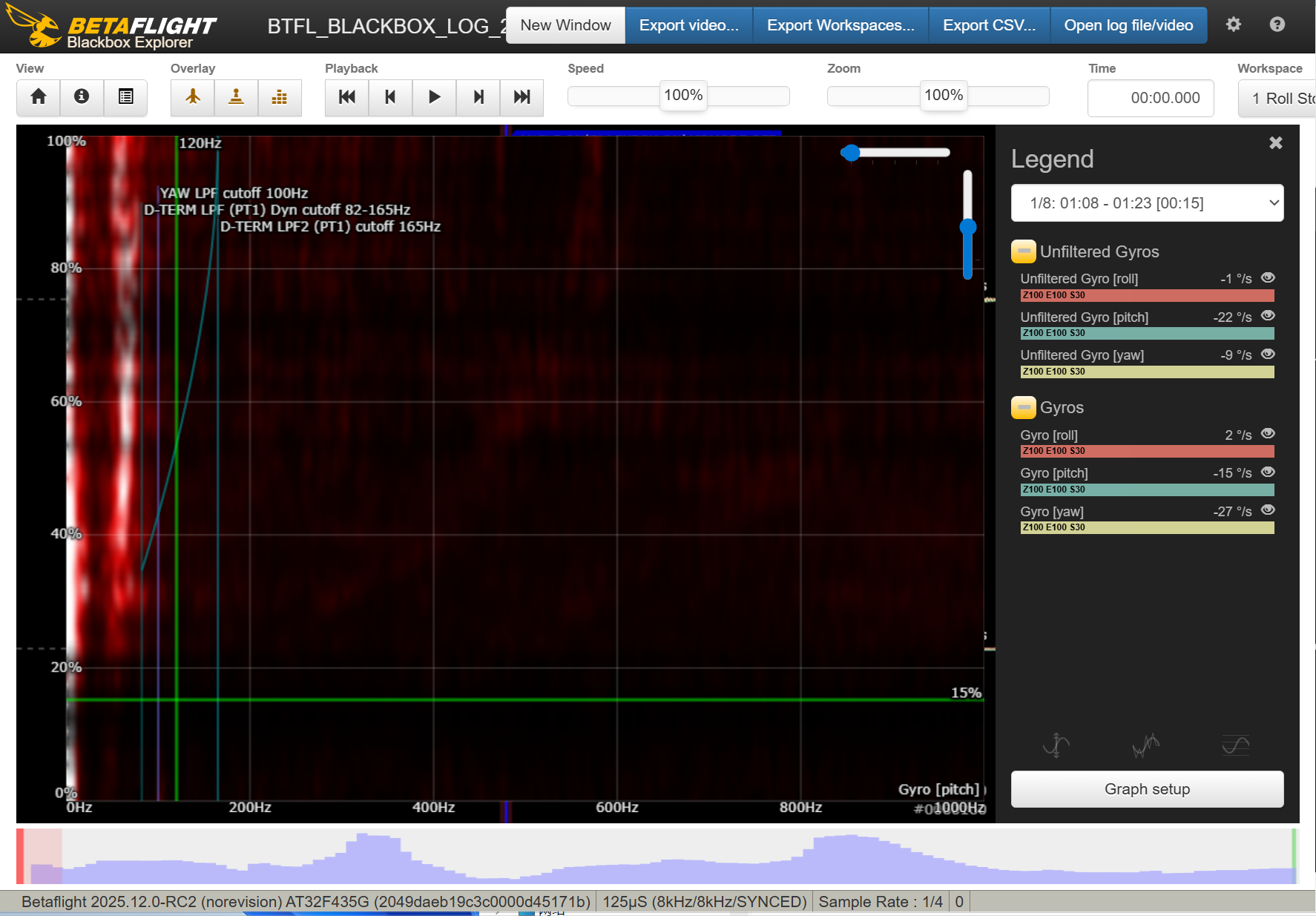Viewport: 1316px width, 916px height.
Task: Collapse the Unfiltered Gyros group
Action: (x=1023, y=251)
